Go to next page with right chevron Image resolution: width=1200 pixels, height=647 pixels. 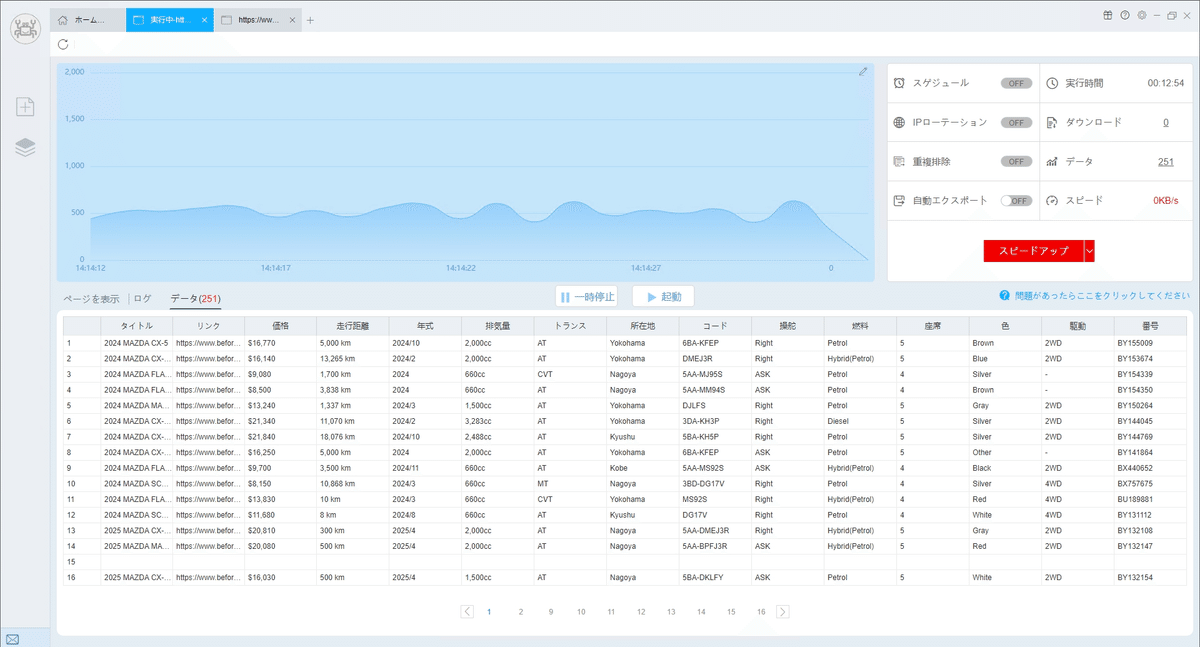783,611
